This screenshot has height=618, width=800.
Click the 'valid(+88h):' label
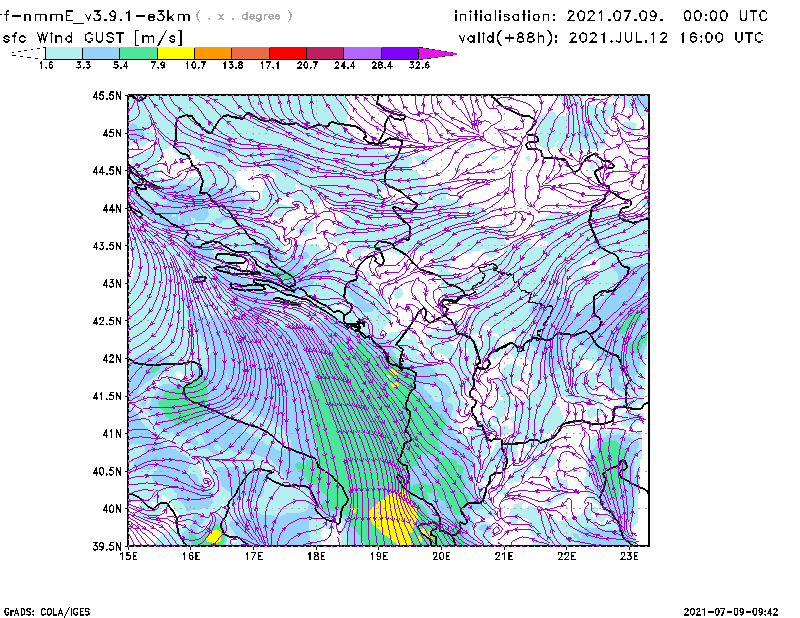click(509, 38)
